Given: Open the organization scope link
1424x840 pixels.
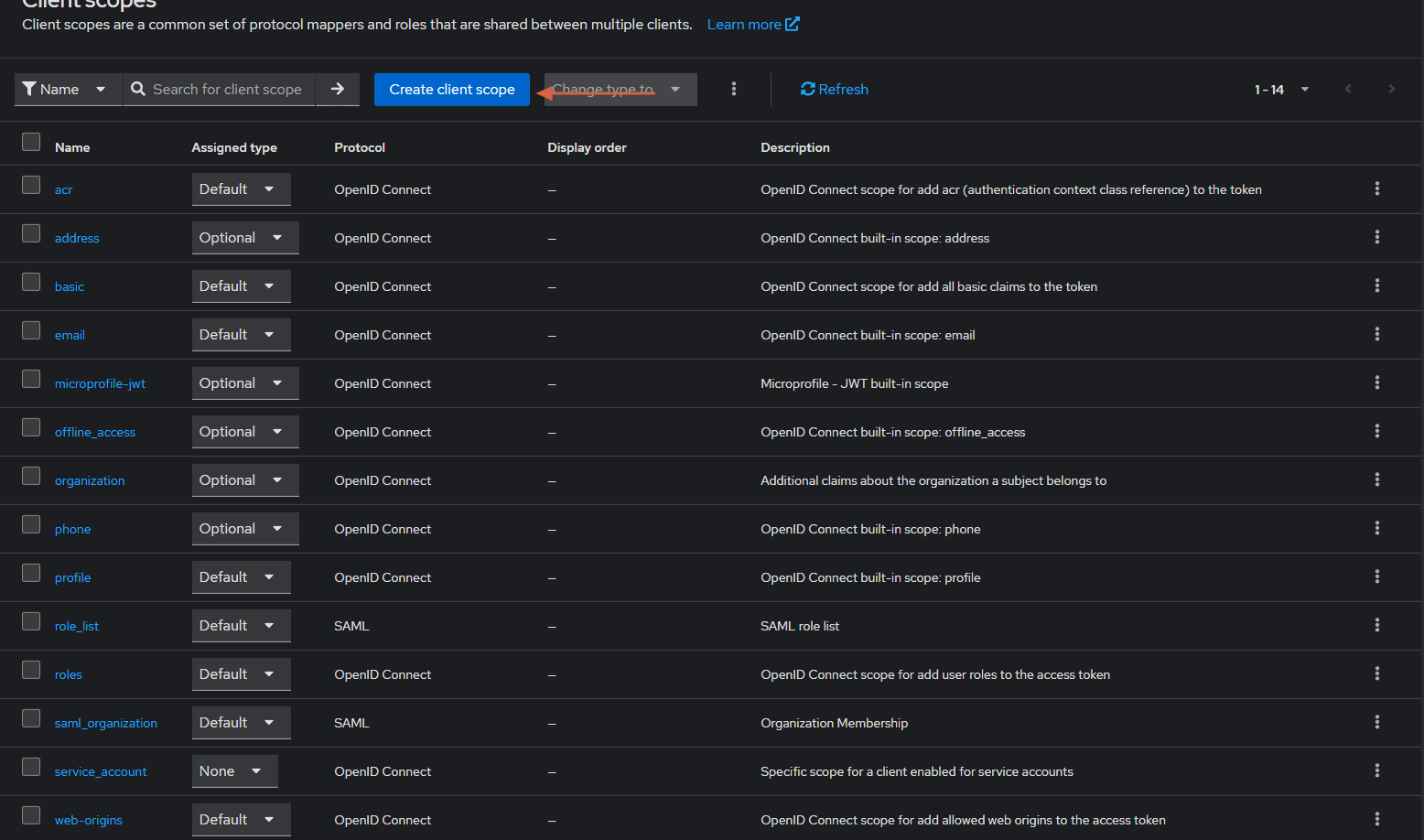Looking at the screenshot, I should tap(90, 480).
